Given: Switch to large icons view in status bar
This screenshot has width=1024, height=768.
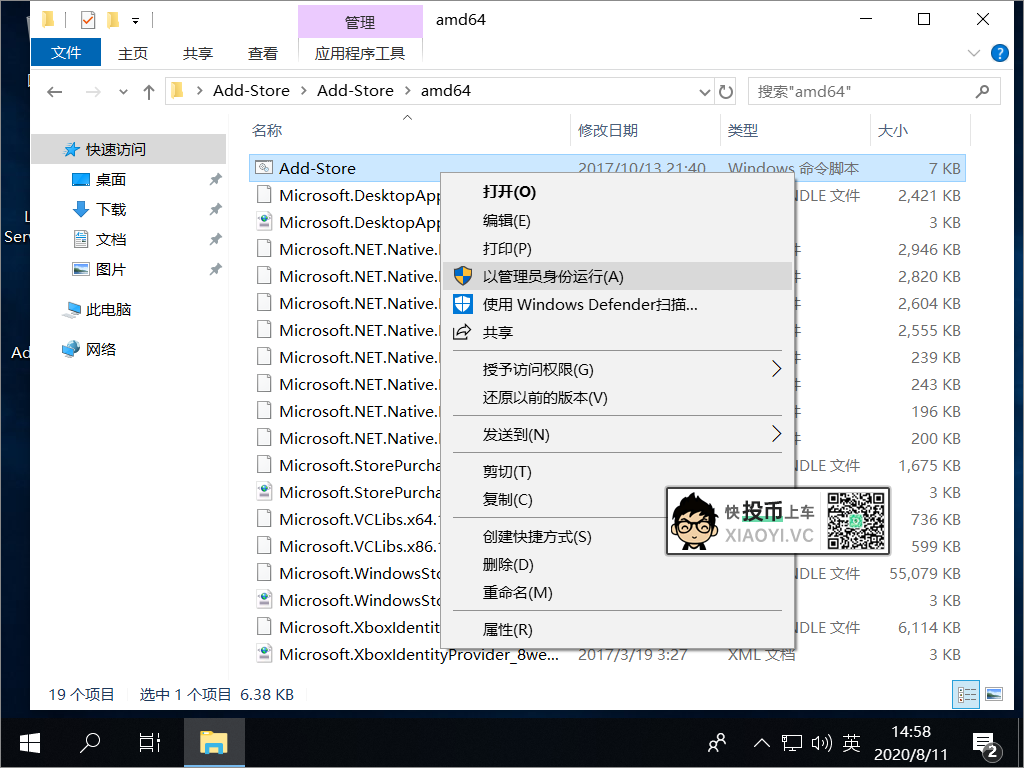Looking at the screenshot, I should coord(993,694).
